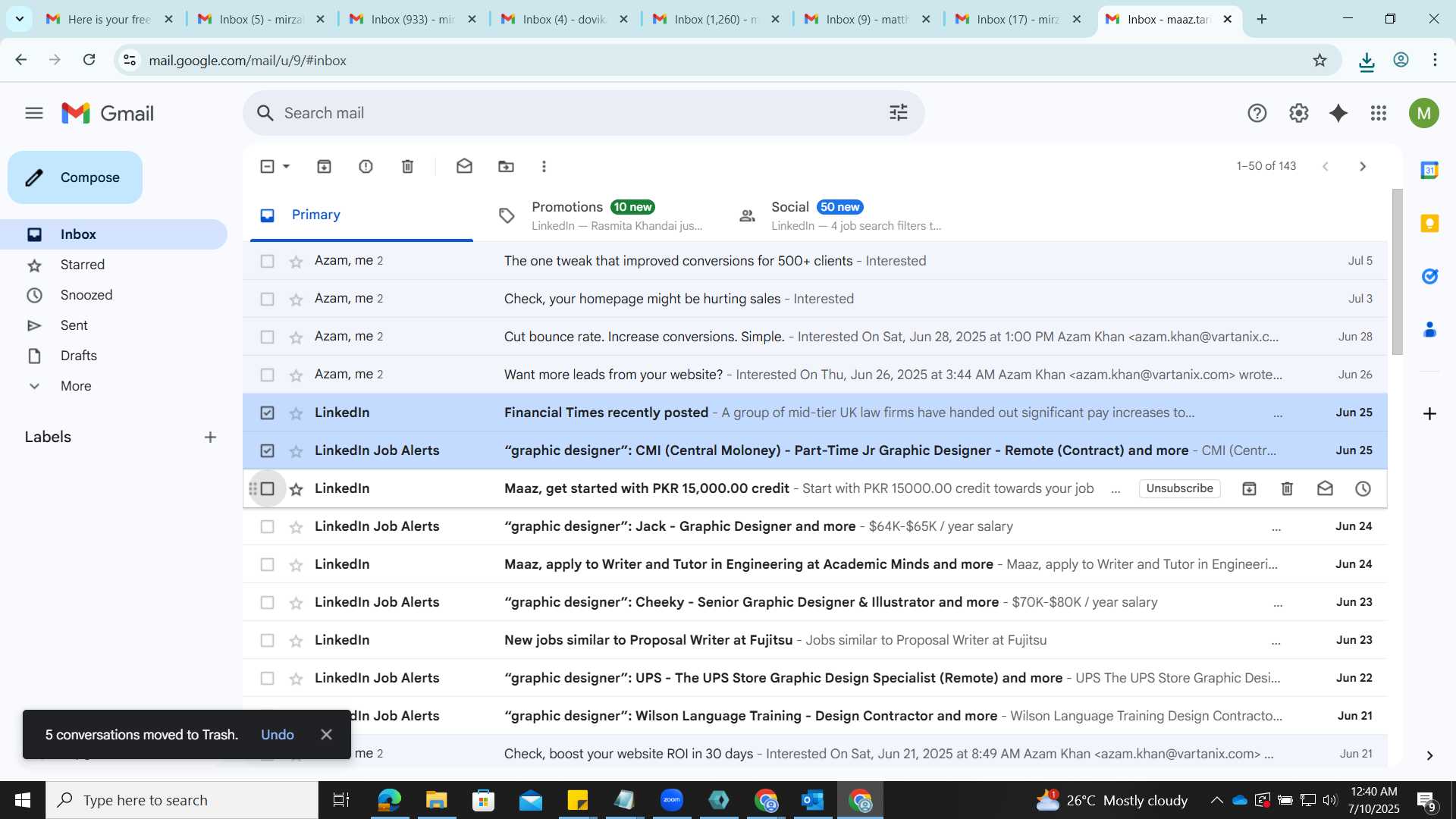Open the Gemini sparkle icon

[1338, 114]
